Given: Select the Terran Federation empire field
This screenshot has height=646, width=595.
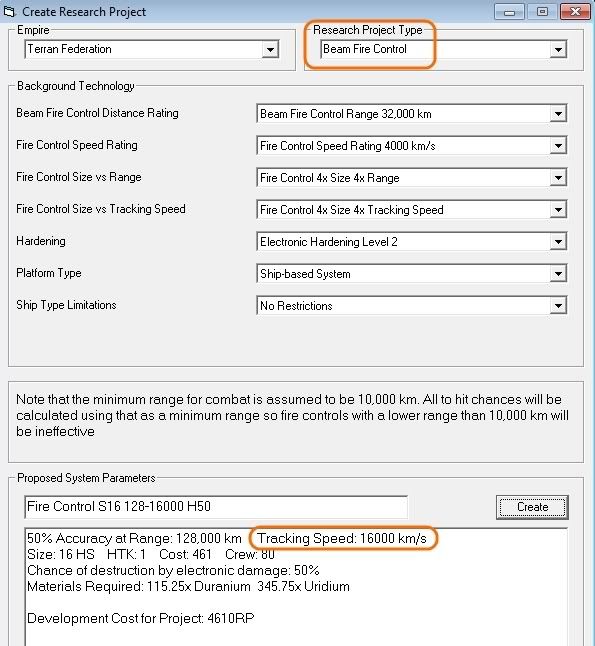Looking at the screenshot, I should (x=152, y=49).
